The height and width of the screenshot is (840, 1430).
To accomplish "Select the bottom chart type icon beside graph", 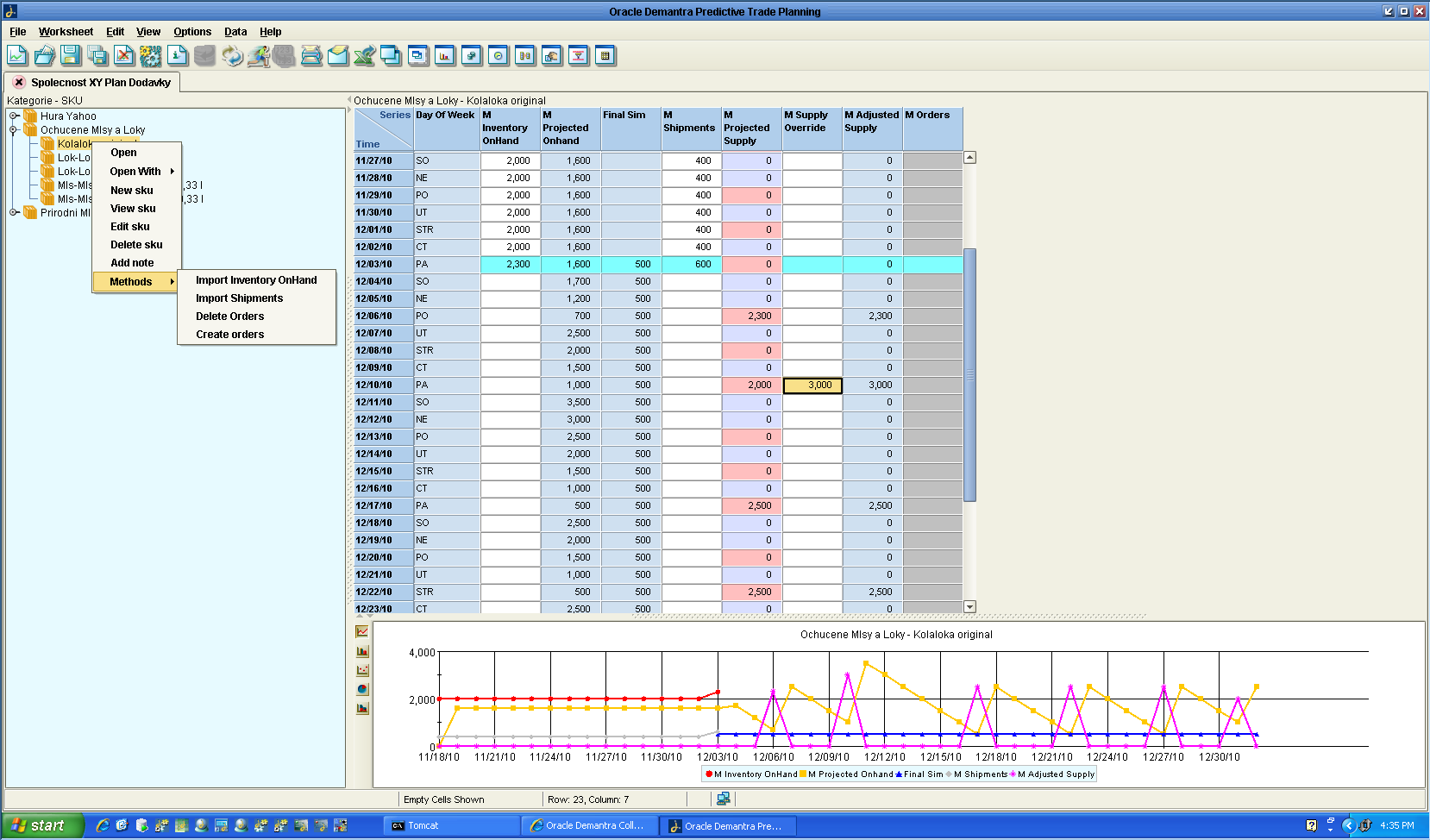I will point(362,708).
